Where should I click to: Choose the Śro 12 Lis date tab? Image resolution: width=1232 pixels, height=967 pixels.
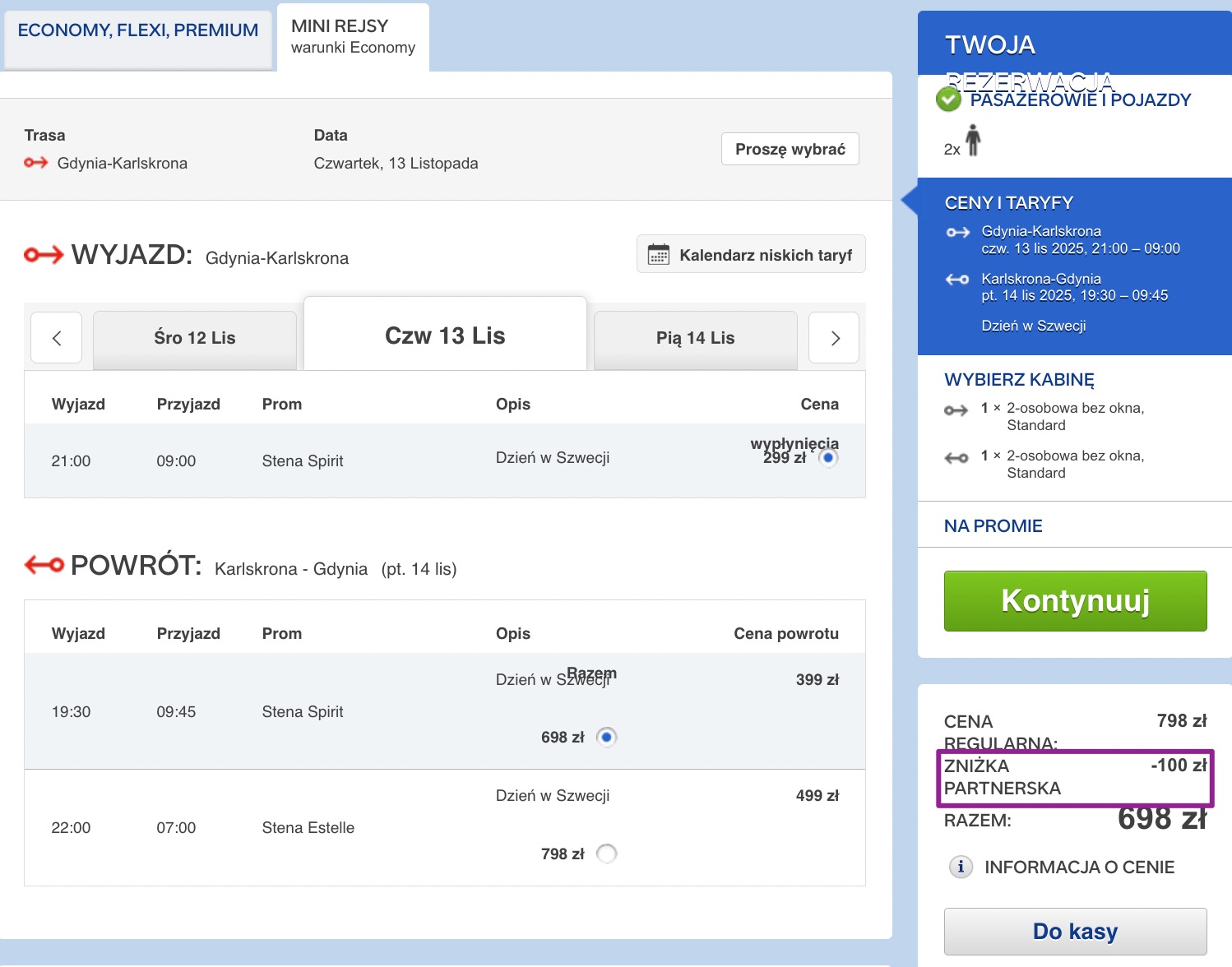click(x=195, y=338)
